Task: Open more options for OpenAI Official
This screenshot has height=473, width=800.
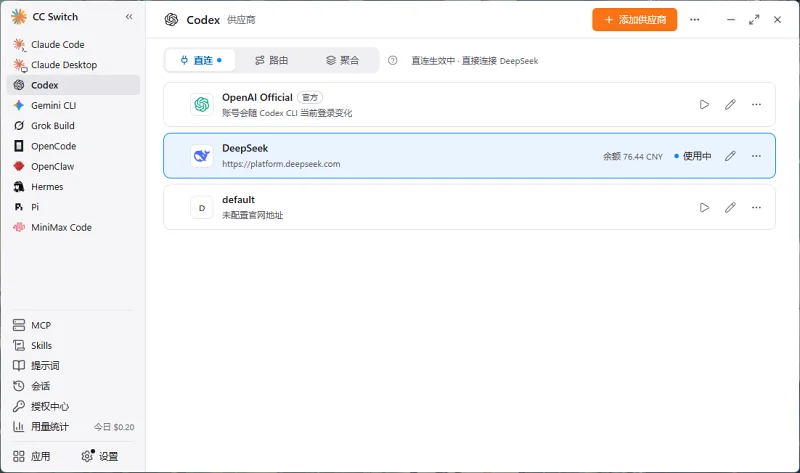Action: (756, 105)
